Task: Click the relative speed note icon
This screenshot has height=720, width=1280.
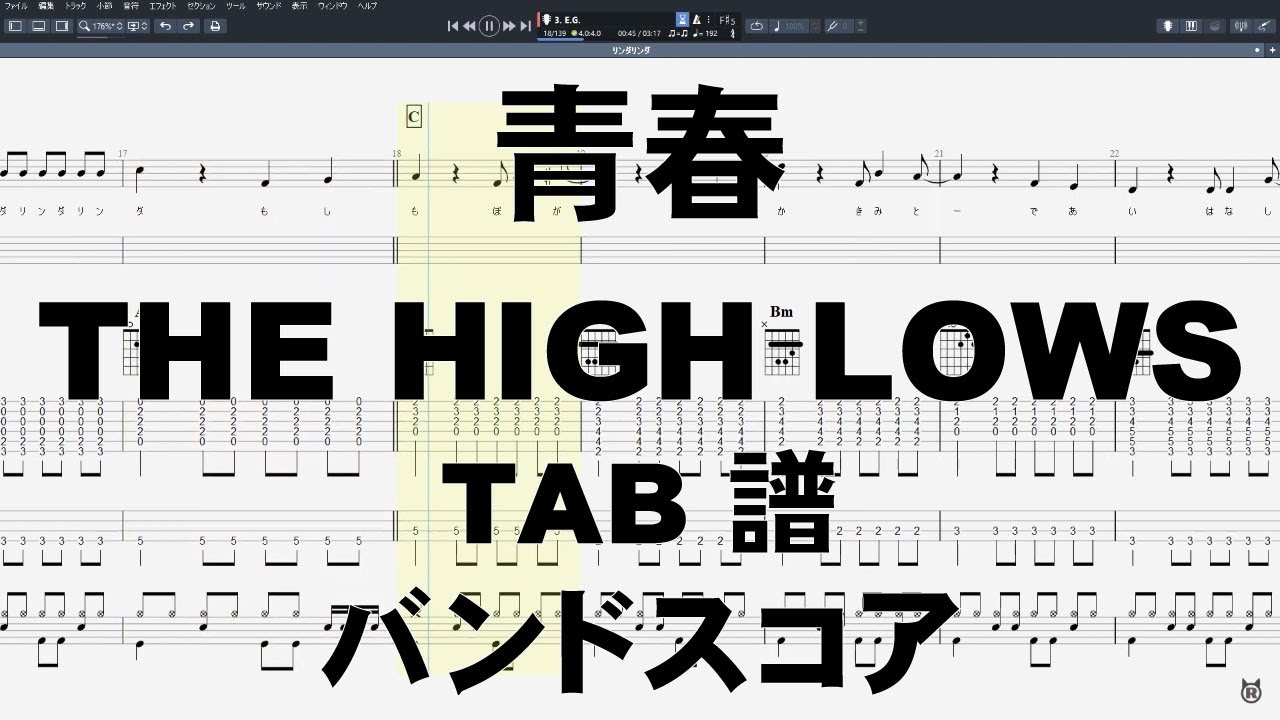Action: pos(779,26)
